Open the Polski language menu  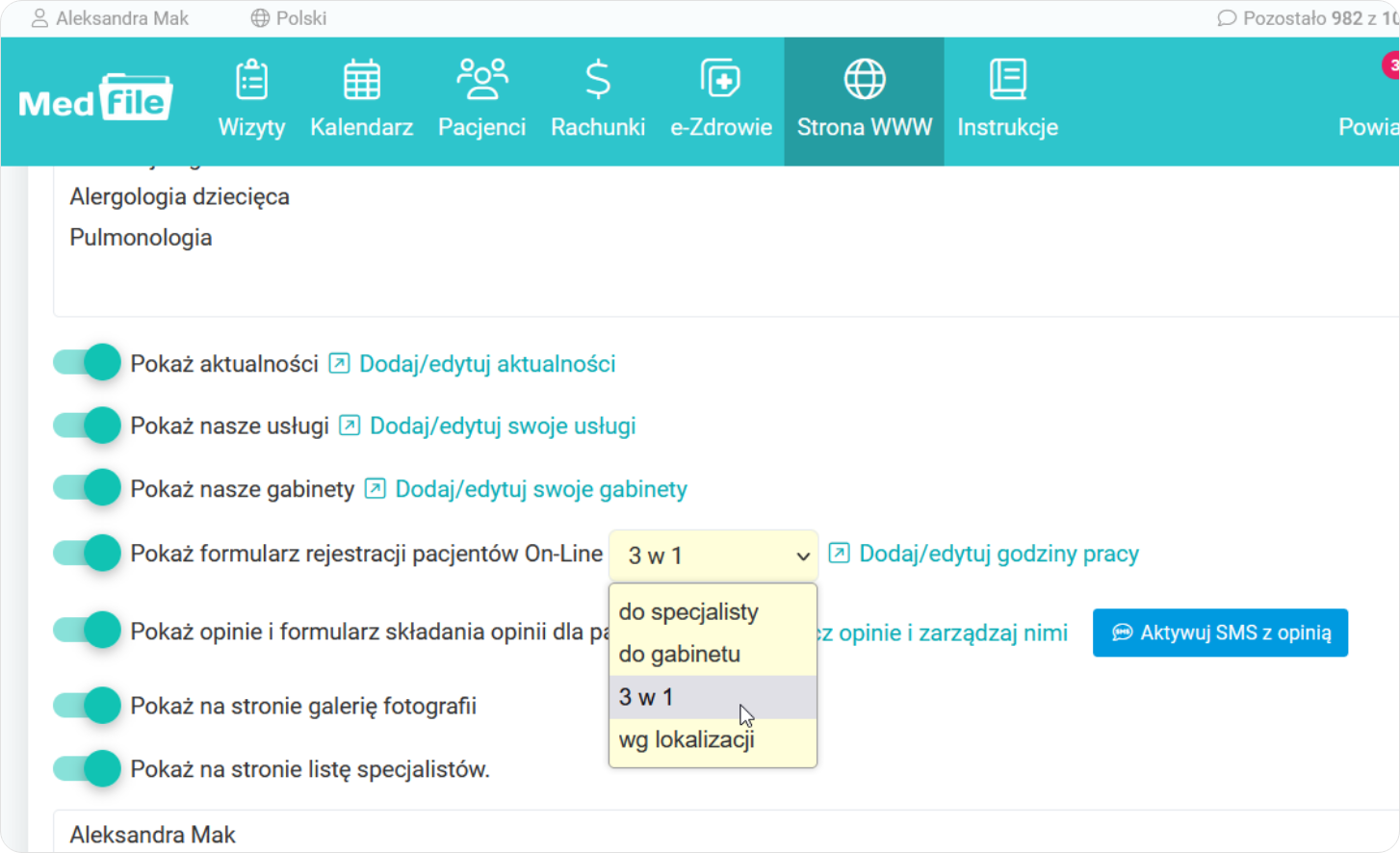[289, 18]
